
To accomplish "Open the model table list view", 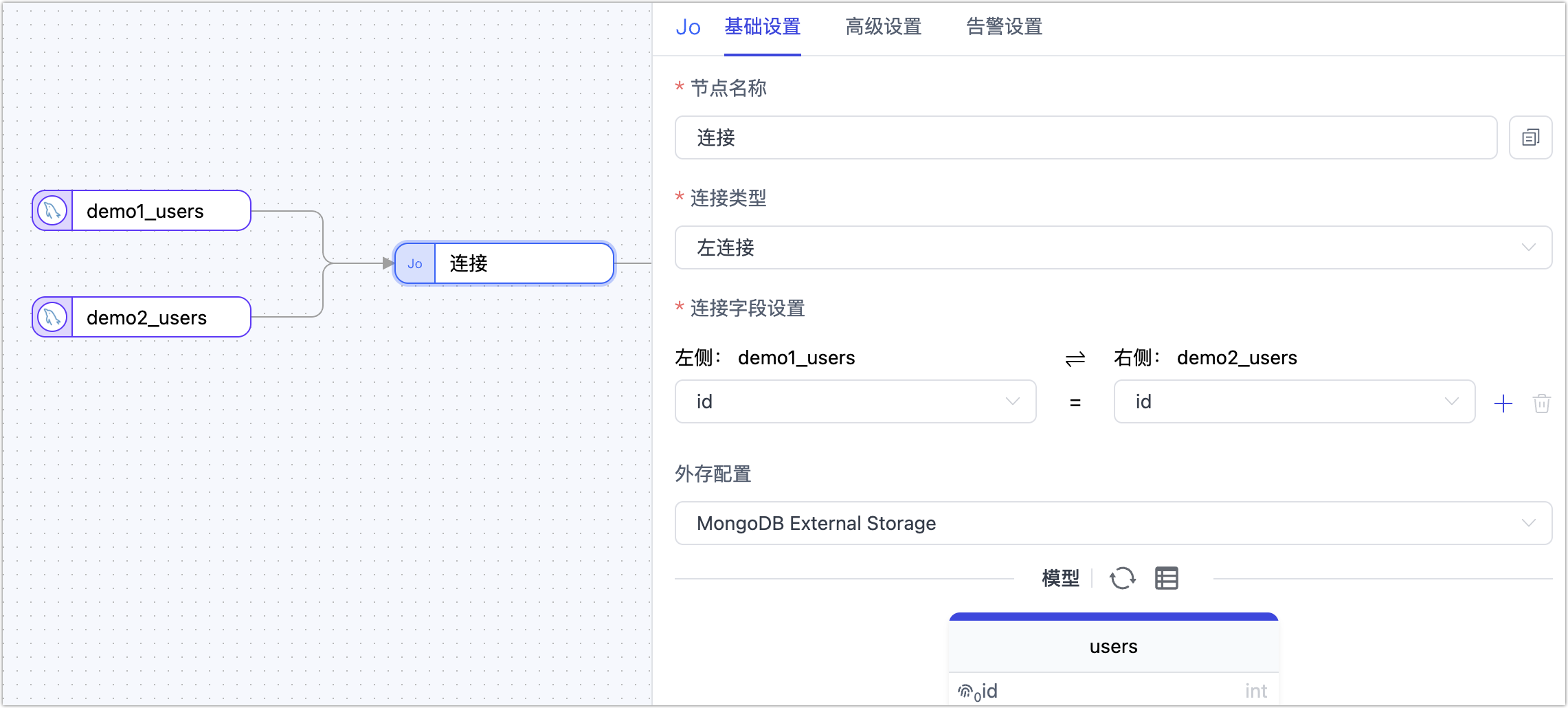I will tap(1166, 578).
